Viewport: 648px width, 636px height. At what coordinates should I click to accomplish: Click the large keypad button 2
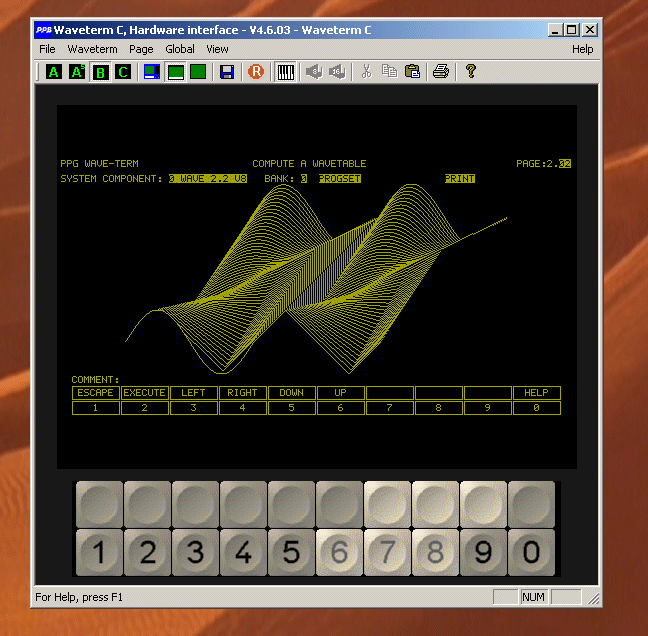(x=147, y=552)
